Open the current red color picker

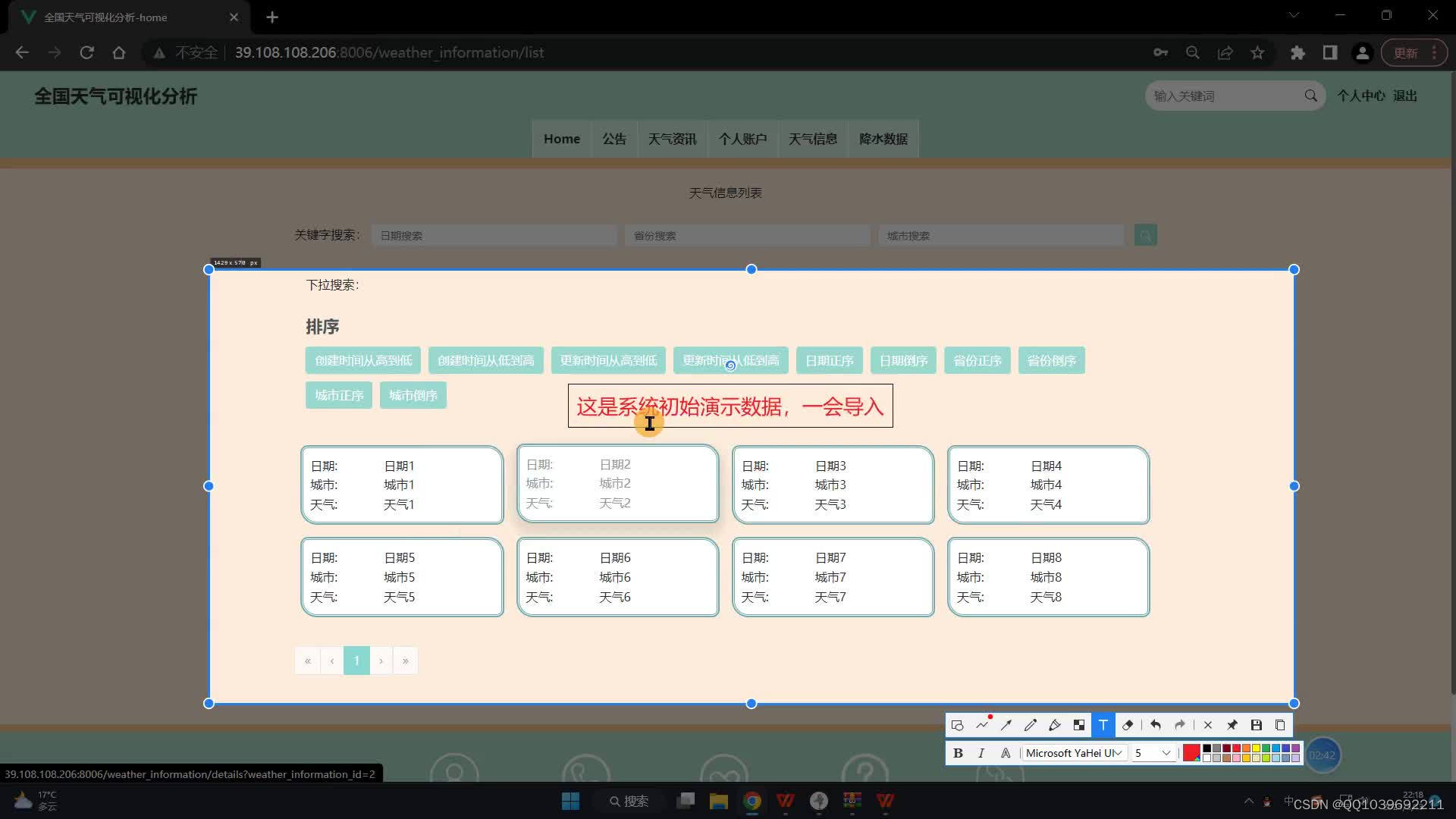pyautogui.click(x=1191, y=753)
